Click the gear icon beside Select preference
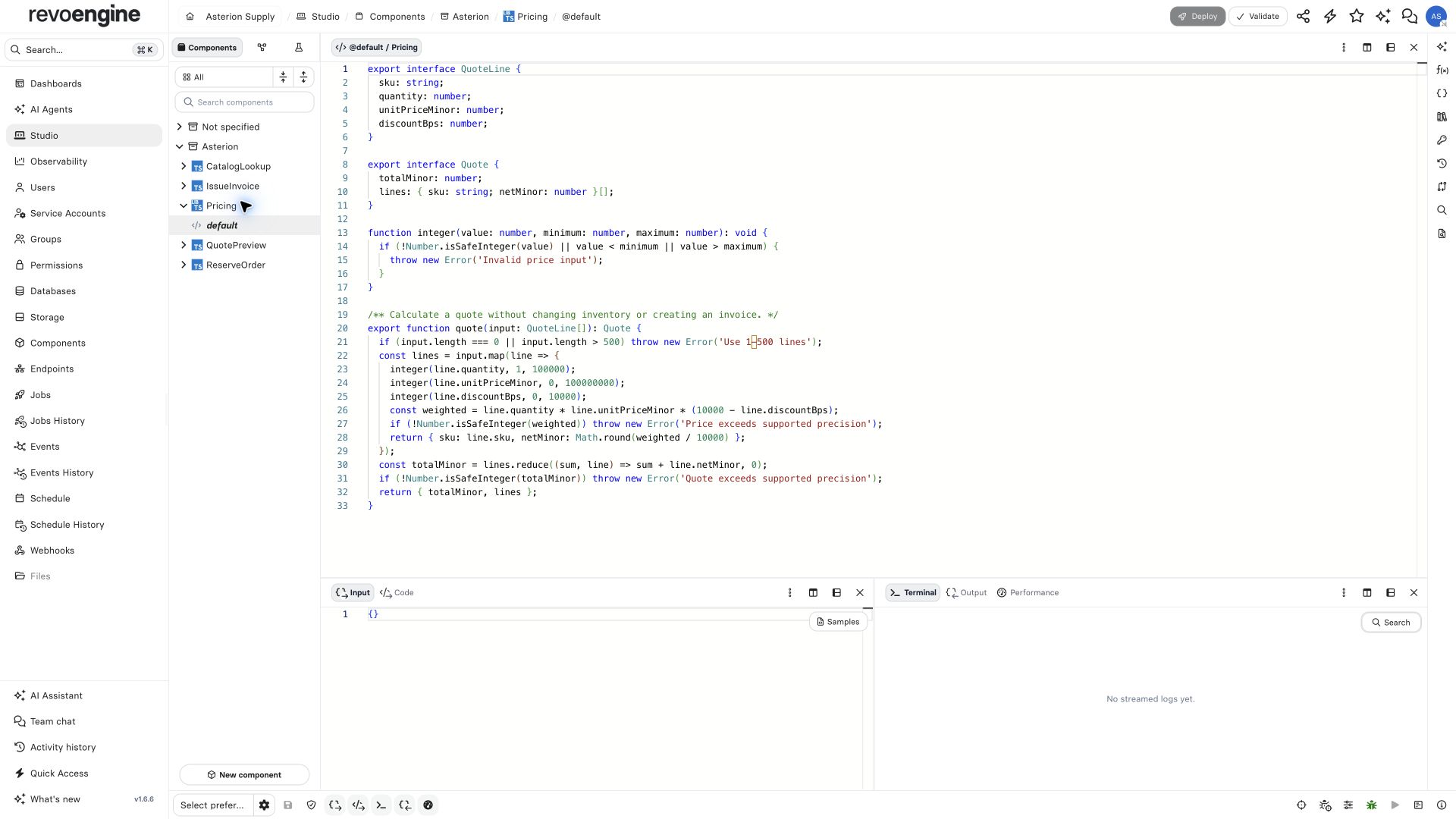Screen dimensions: 1456x819 pos(264,805)
